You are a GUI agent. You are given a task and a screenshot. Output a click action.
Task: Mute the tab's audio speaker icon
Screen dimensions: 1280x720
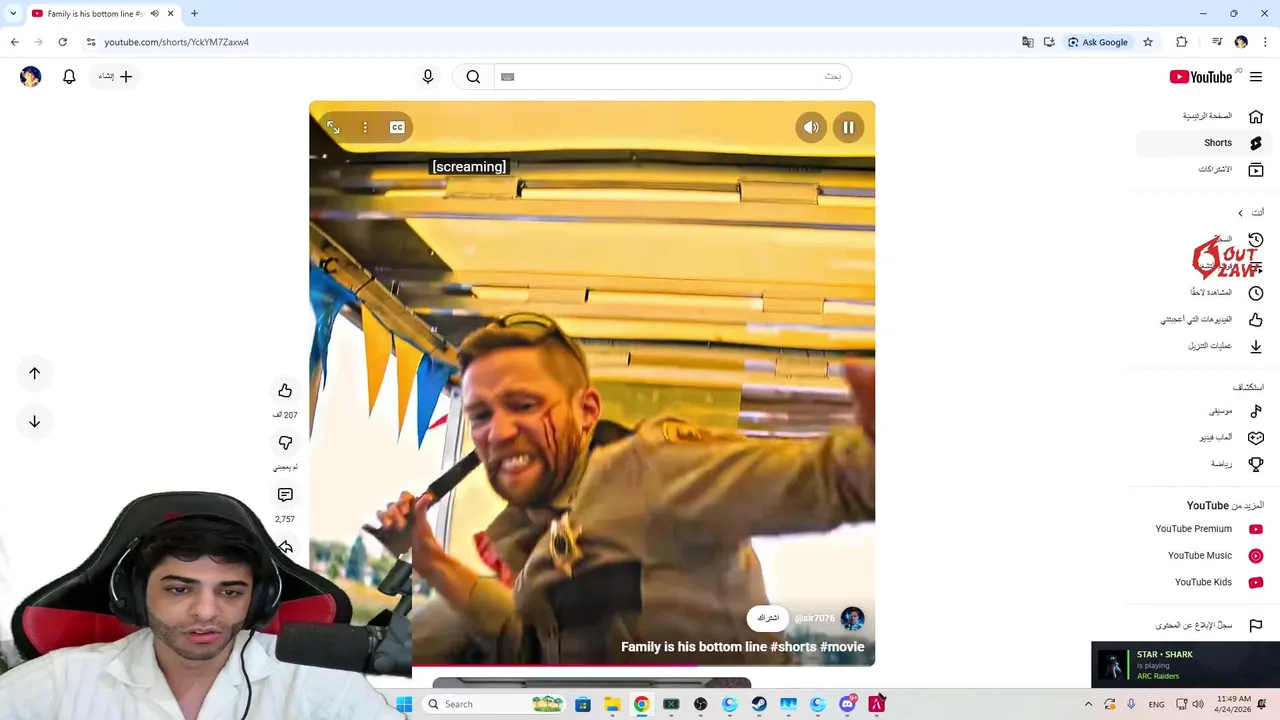click(154, 13)
